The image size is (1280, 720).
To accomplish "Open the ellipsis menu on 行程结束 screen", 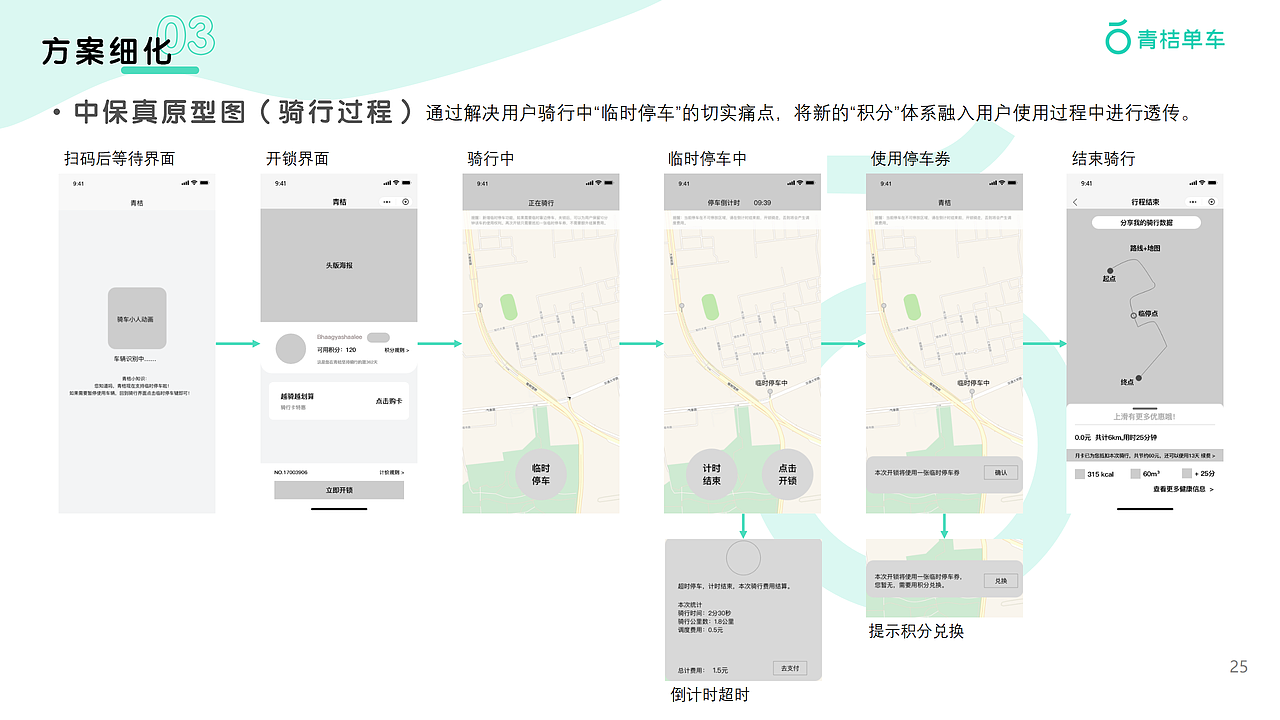I will pos(1190,202).
